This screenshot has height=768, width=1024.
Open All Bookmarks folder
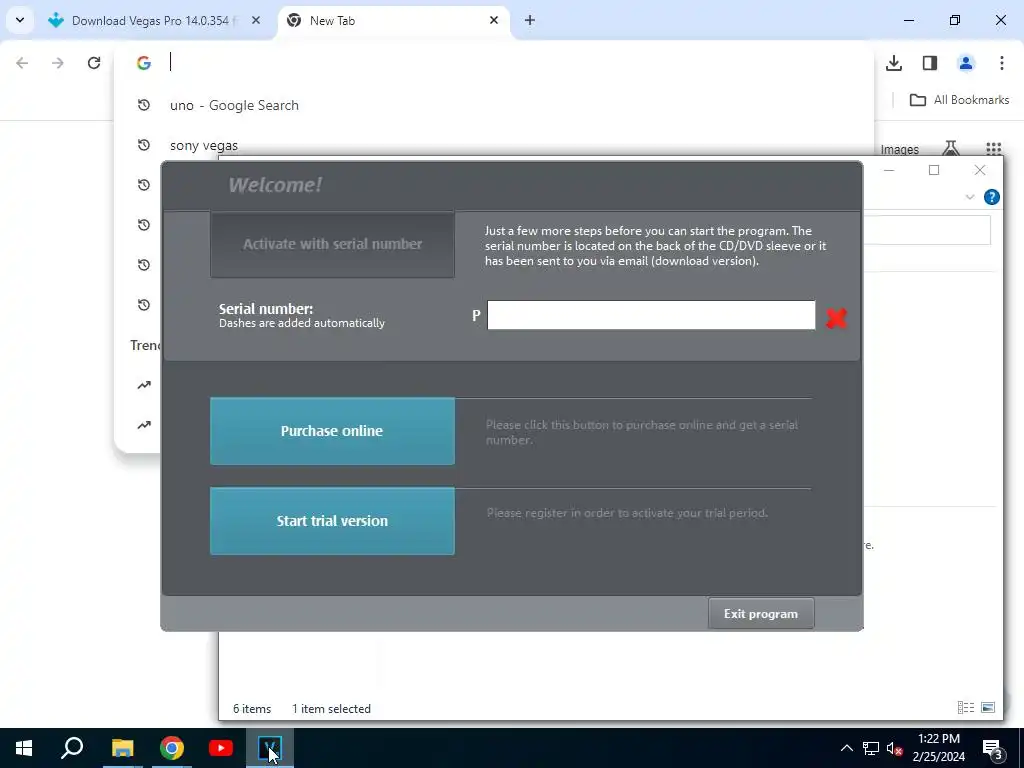point(959,100)
